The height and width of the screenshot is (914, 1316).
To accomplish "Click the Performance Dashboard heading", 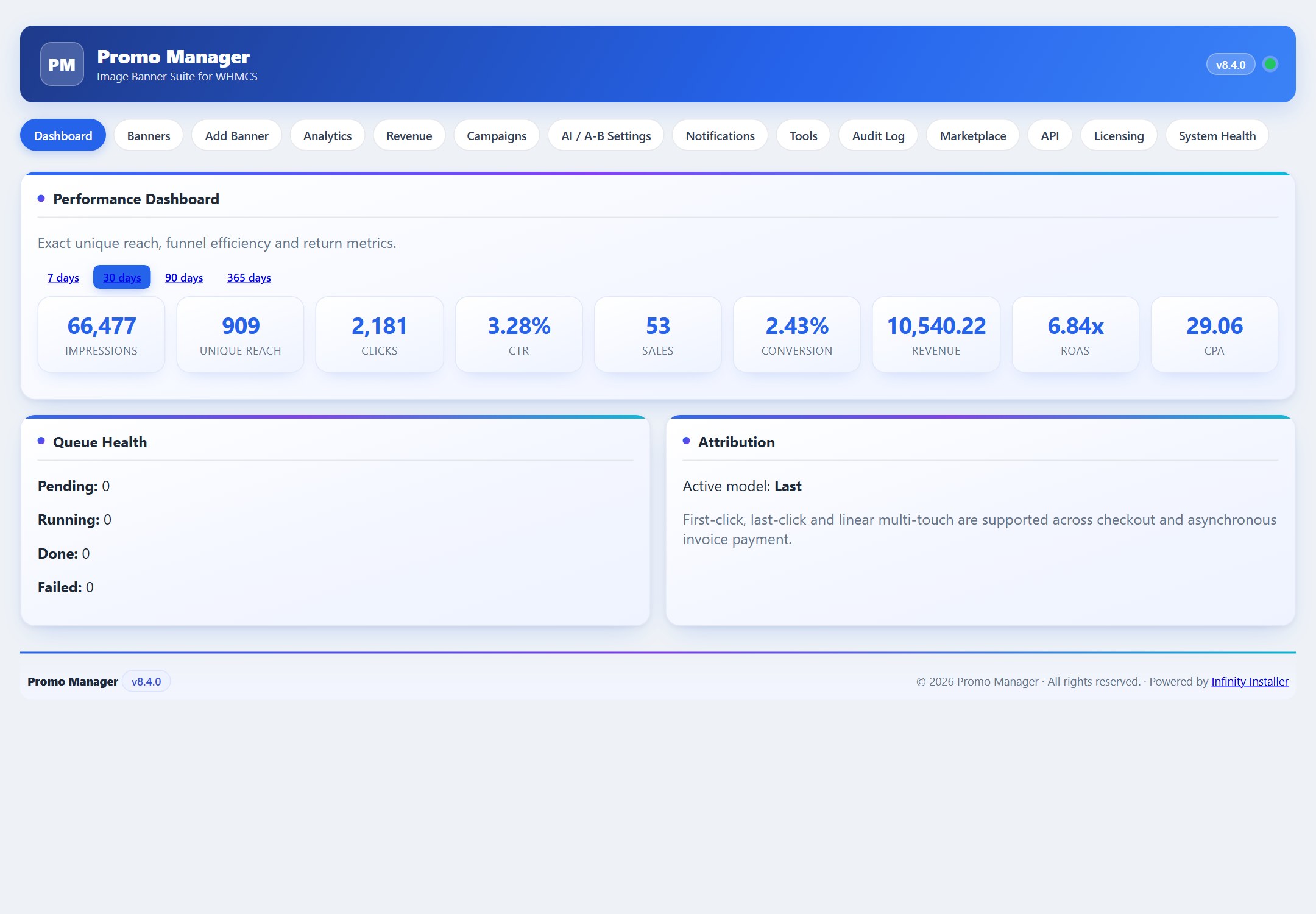I will 136,199.
